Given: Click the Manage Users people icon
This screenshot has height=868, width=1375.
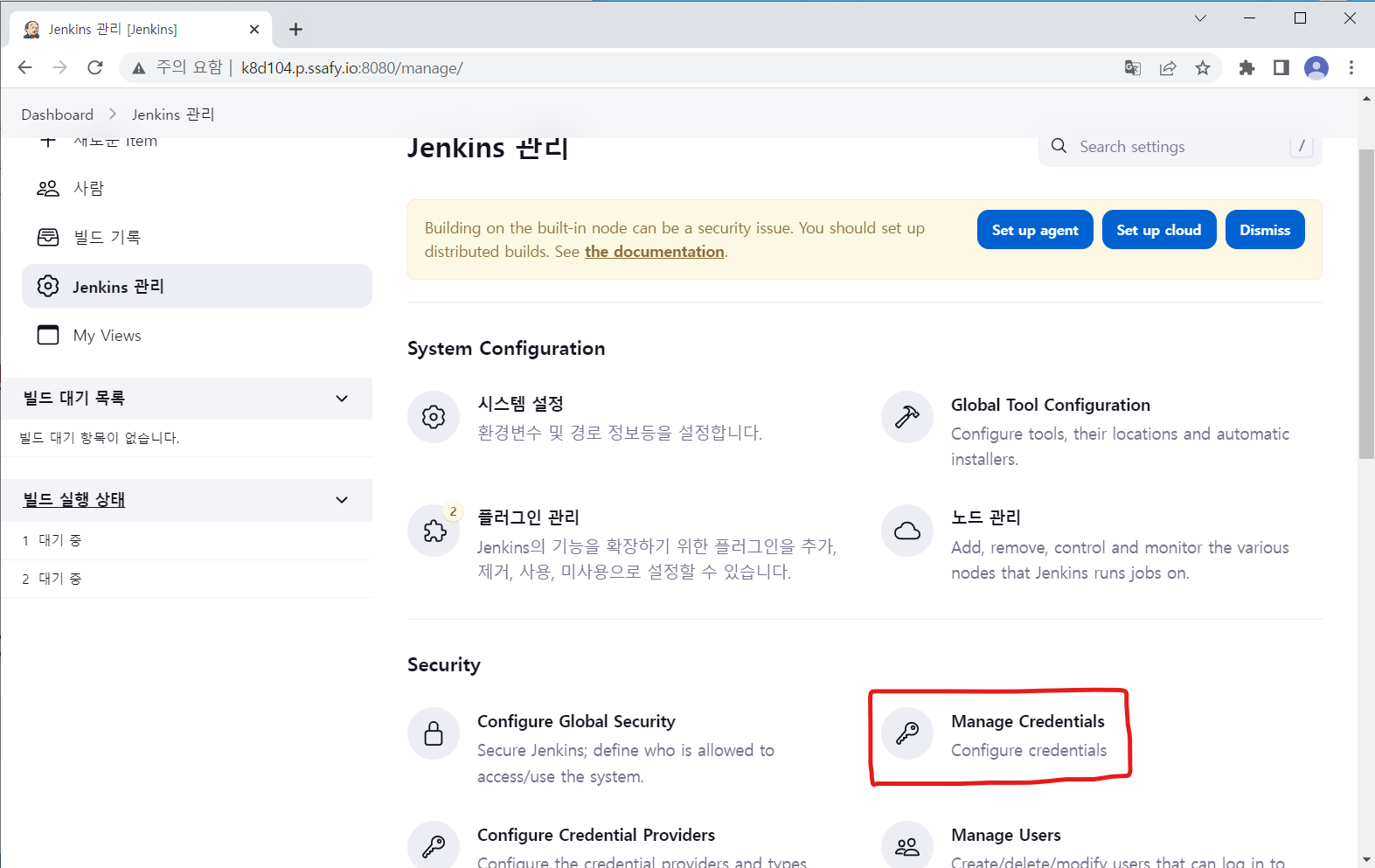Looking at the screenshot, I should pos(907,845).
